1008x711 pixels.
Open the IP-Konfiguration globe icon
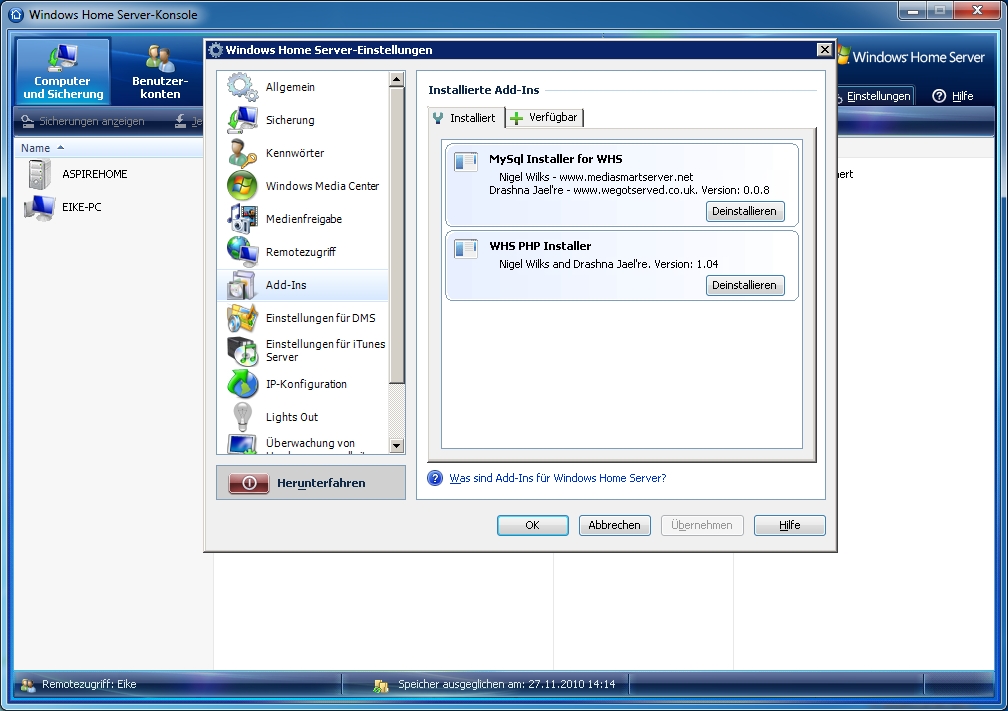pos(242,384)
